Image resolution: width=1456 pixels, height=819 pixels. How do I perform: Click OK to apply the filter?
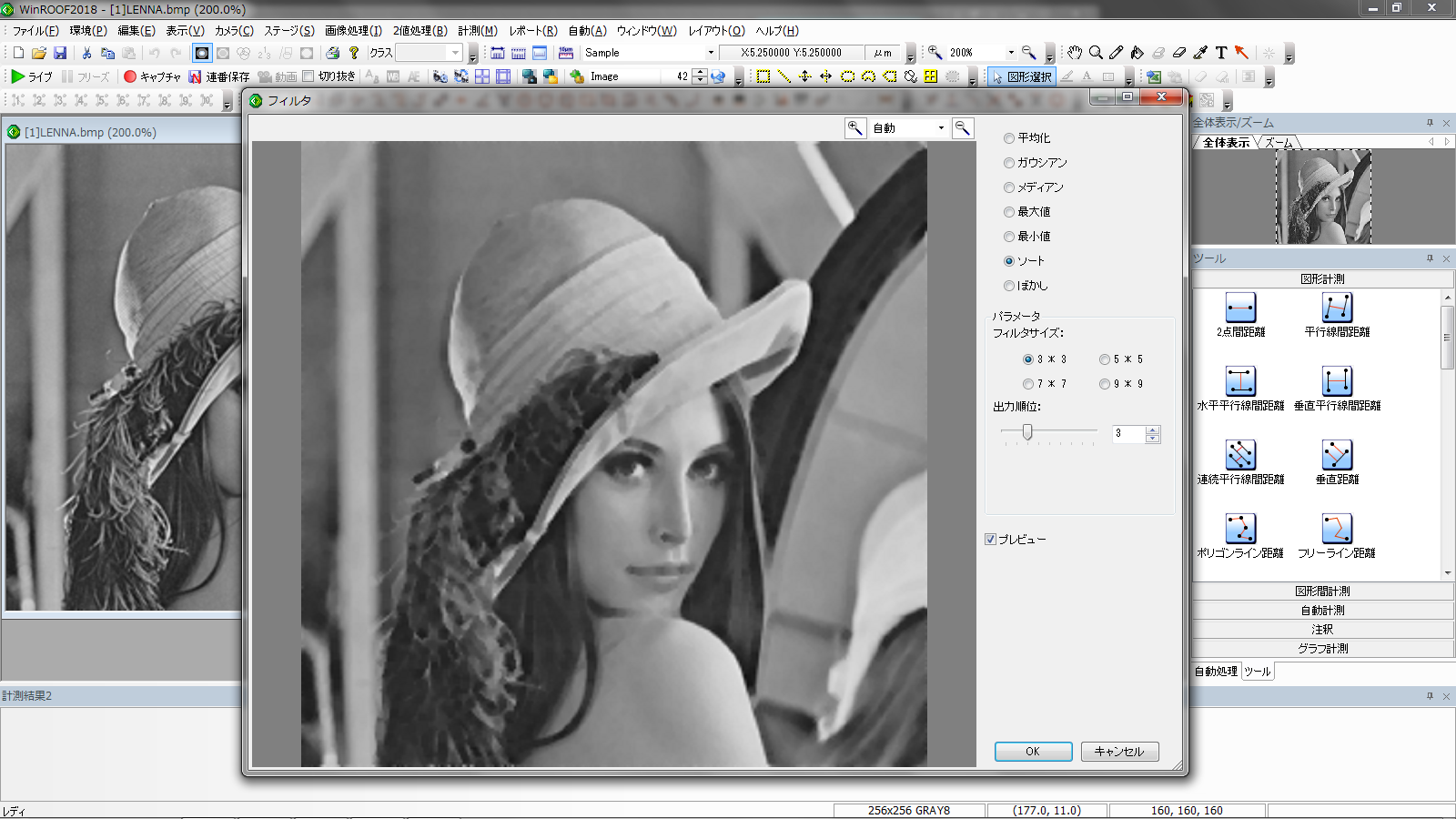tap(1032, 752)
